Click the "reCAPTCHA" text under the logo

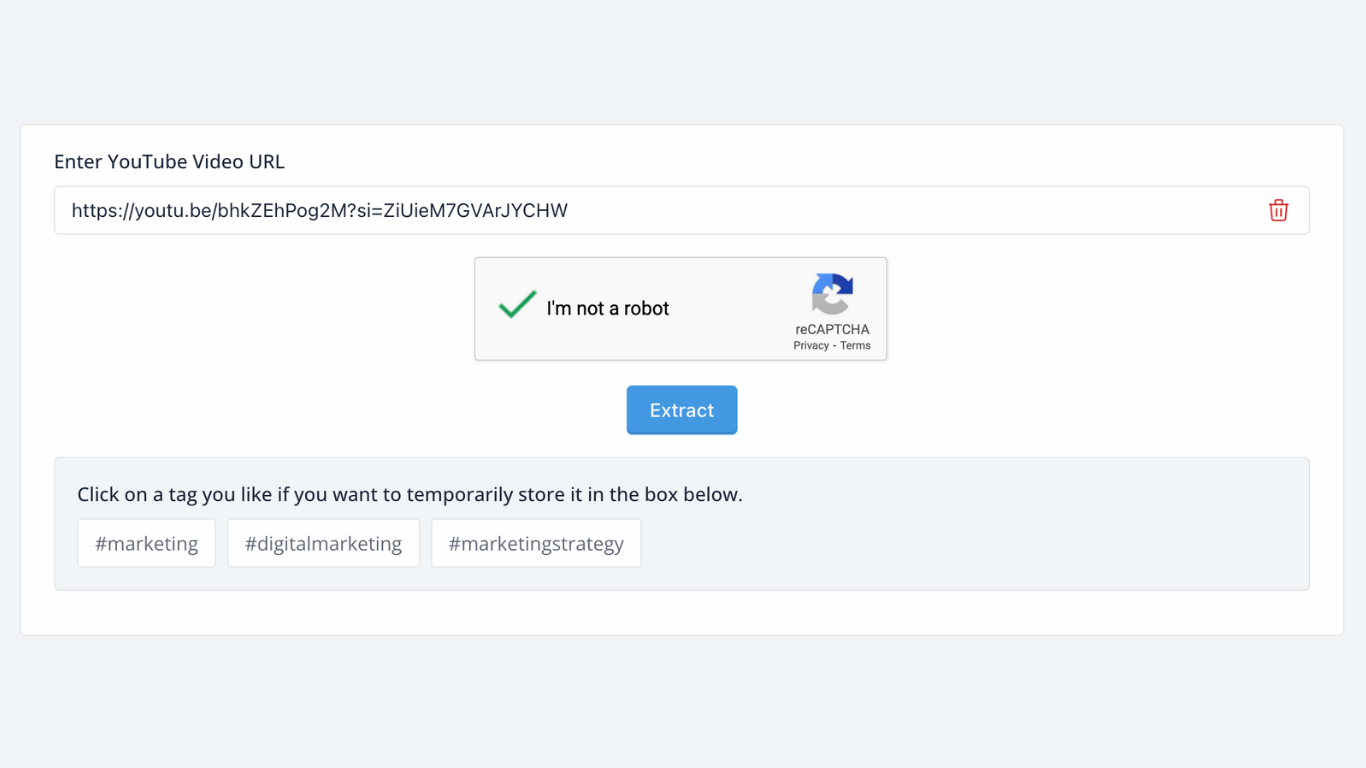point(832,329)
